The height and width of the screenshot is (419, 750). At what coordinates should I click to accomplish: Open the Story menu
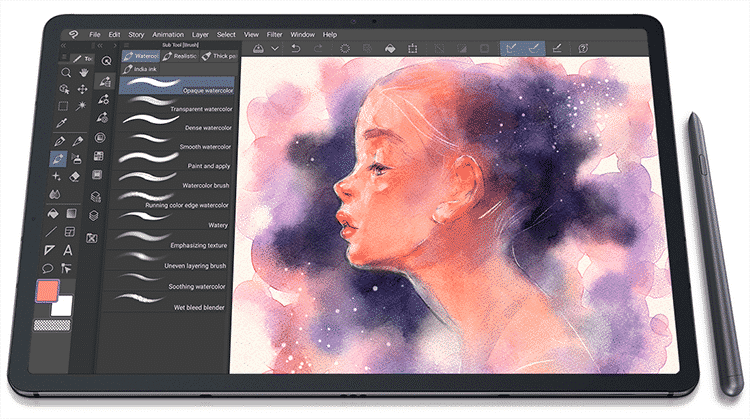point(136,34)
